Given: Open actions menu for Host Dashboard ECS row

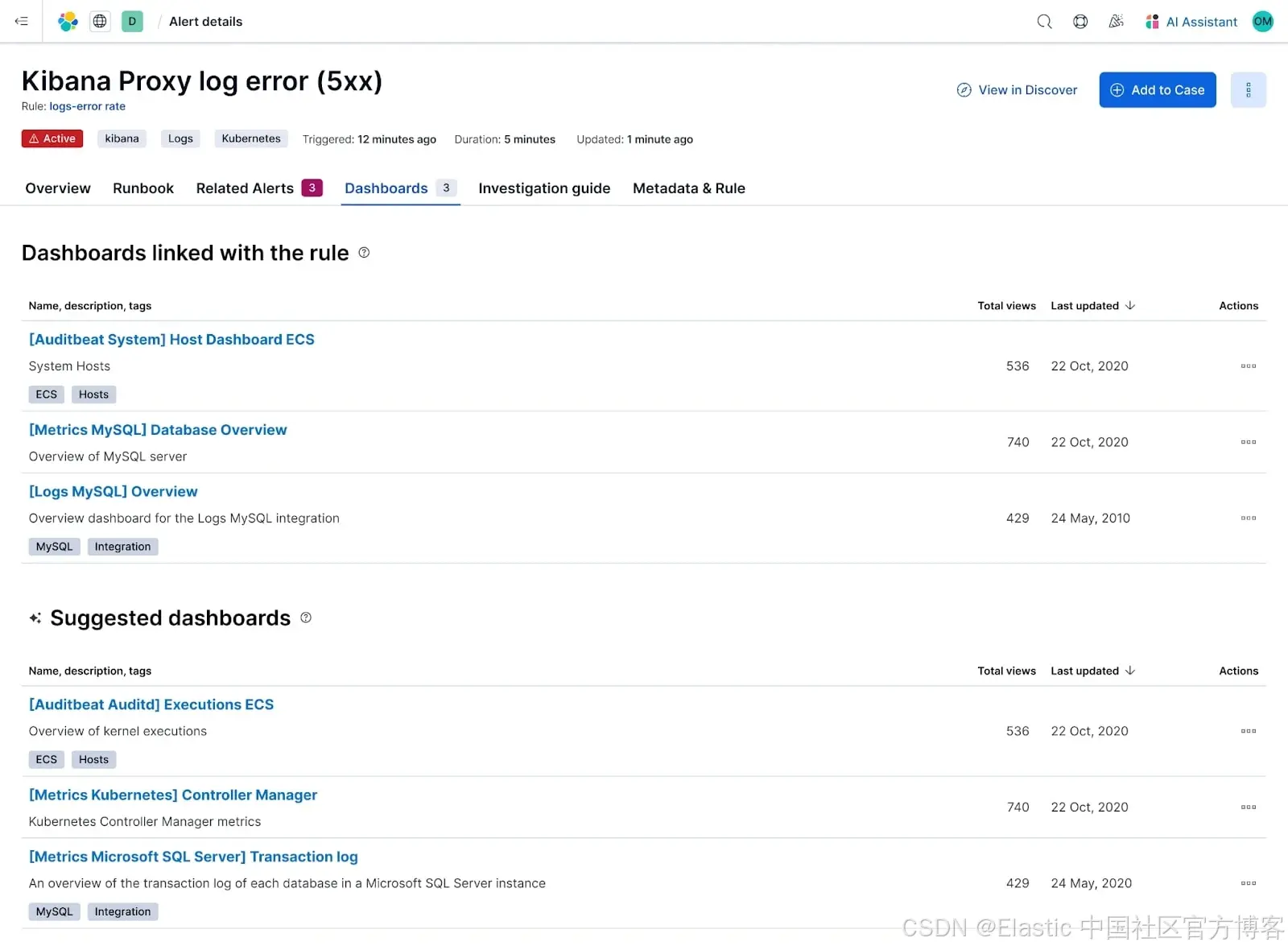Looking at the screenshot, I should (1249, 366).
